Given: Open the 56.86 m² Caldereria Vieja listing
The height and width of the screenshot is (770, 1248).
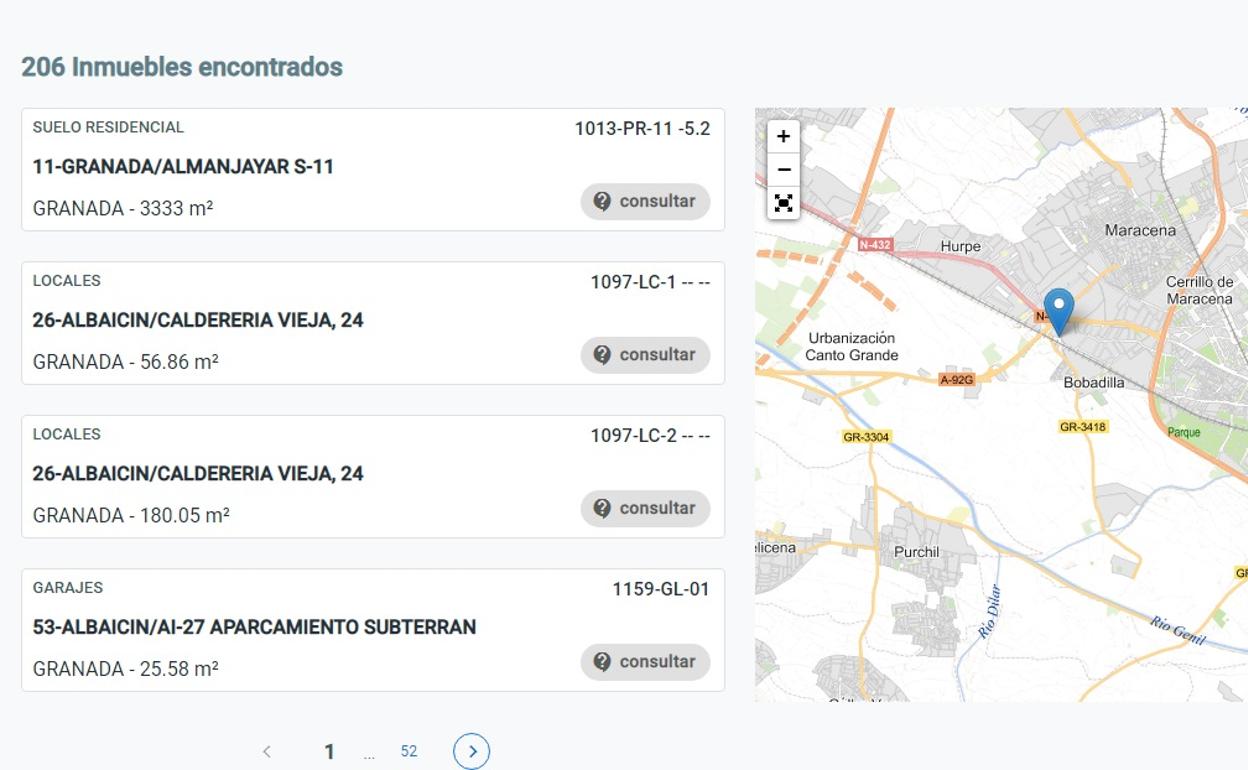Looking at the screenshot, I should (198, 320).
